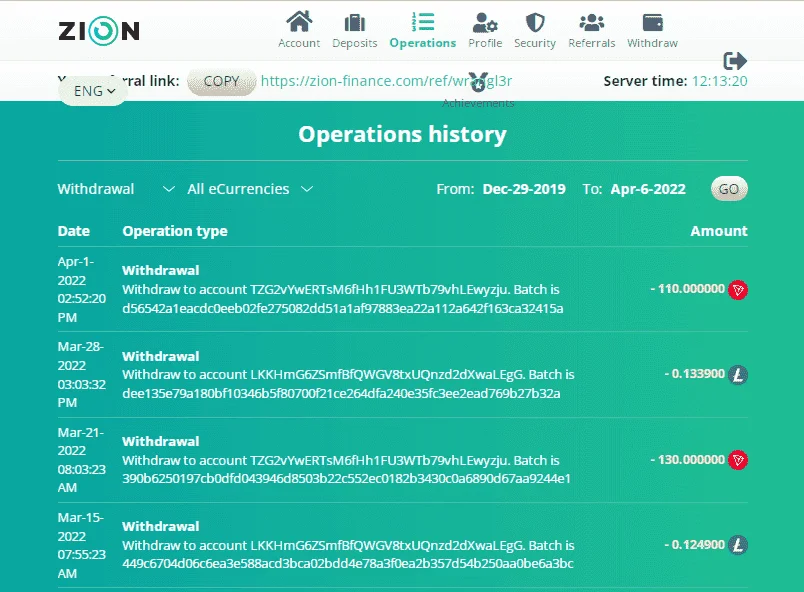
Task: Click the amount - 0.124900
Action: [x=695, y=545]
